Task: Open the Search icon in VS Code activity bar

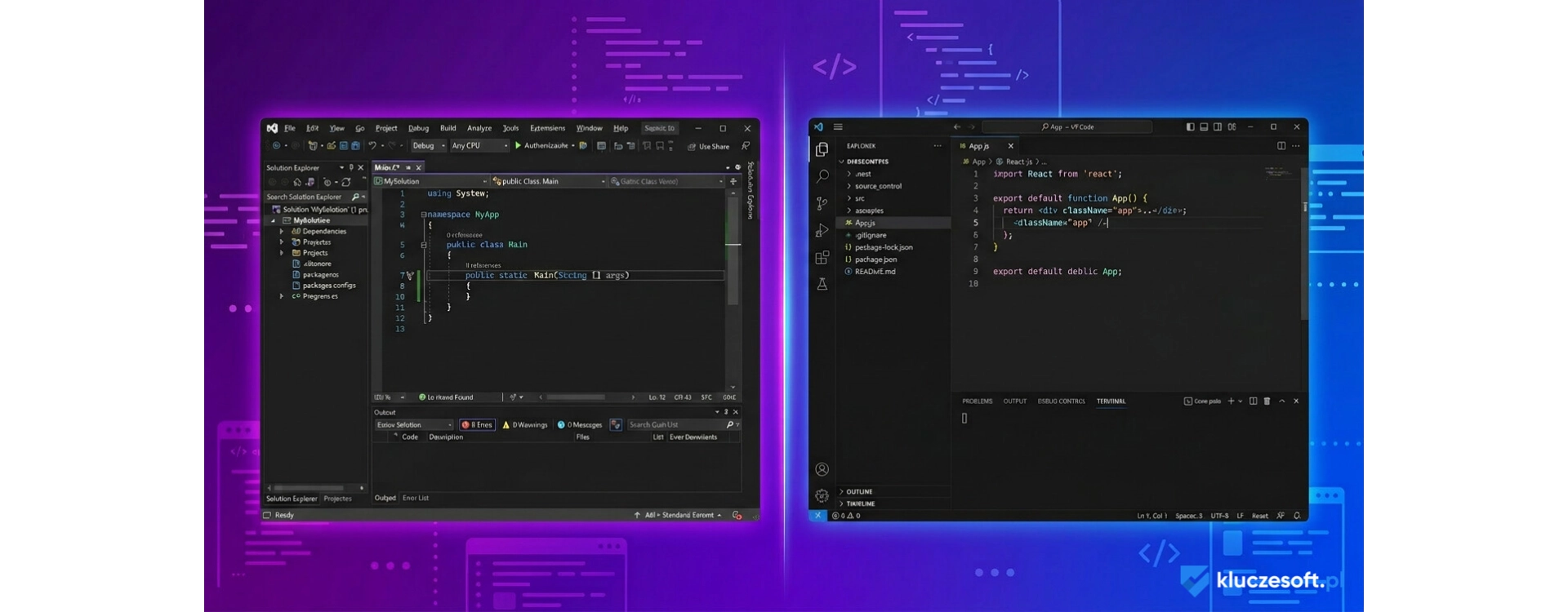Action: (822, 175)
